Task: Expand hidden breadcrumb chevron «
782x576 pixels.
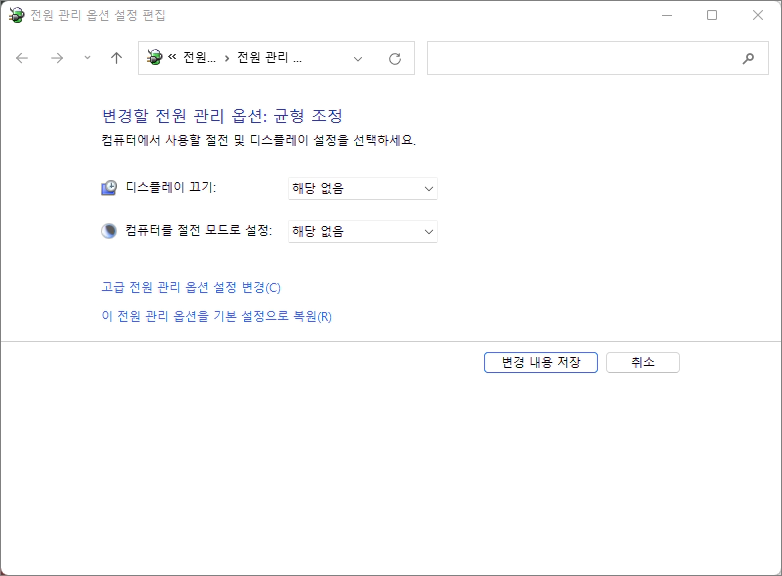Action: (x=172, y=57)
